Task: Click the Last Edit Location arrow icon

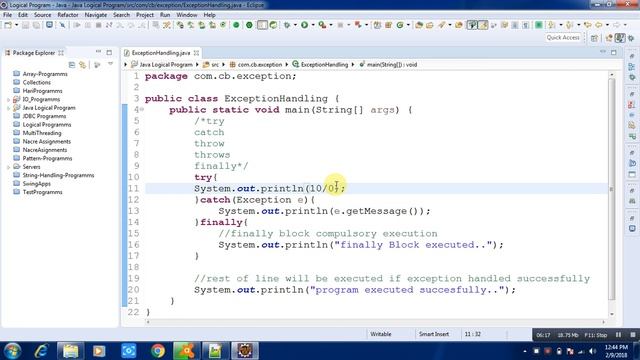Action: click(587, 25)
